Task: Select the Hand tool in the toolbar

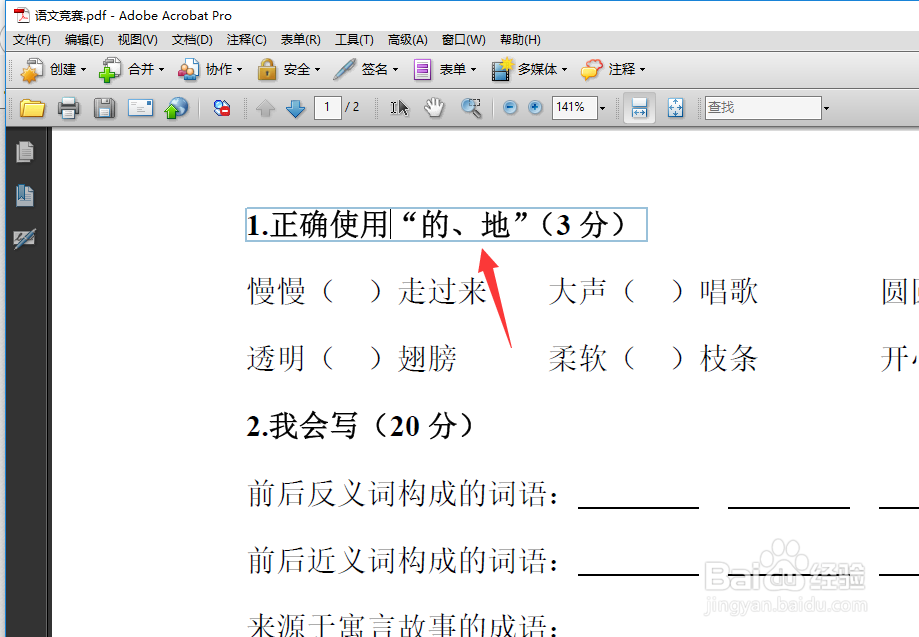Action: coord(433,106)
